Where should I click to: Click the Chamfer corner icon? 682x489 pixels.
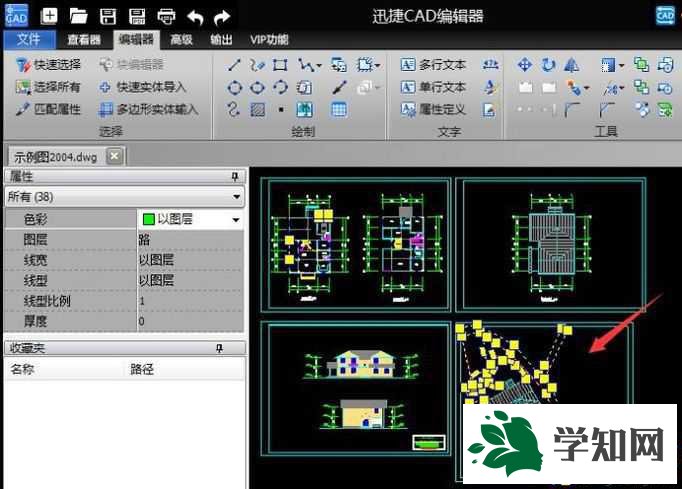607,110
